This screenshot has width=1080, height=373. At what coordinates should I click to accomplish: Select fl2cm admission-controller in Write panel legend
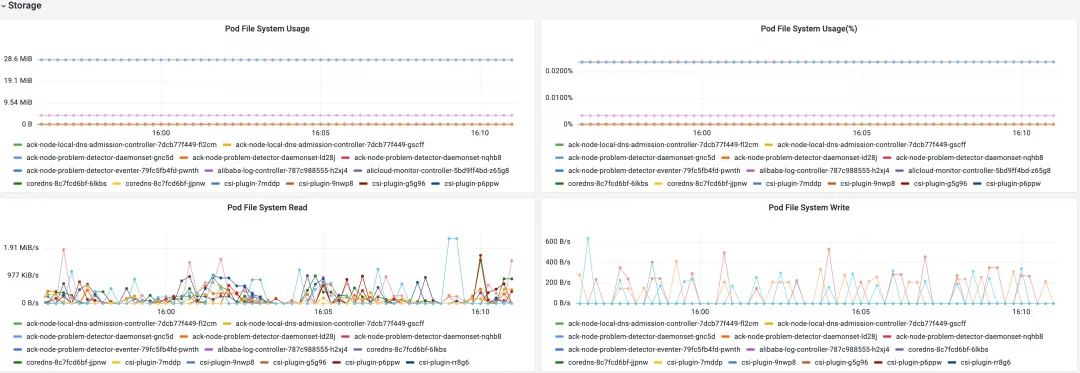tap(663, 323)
